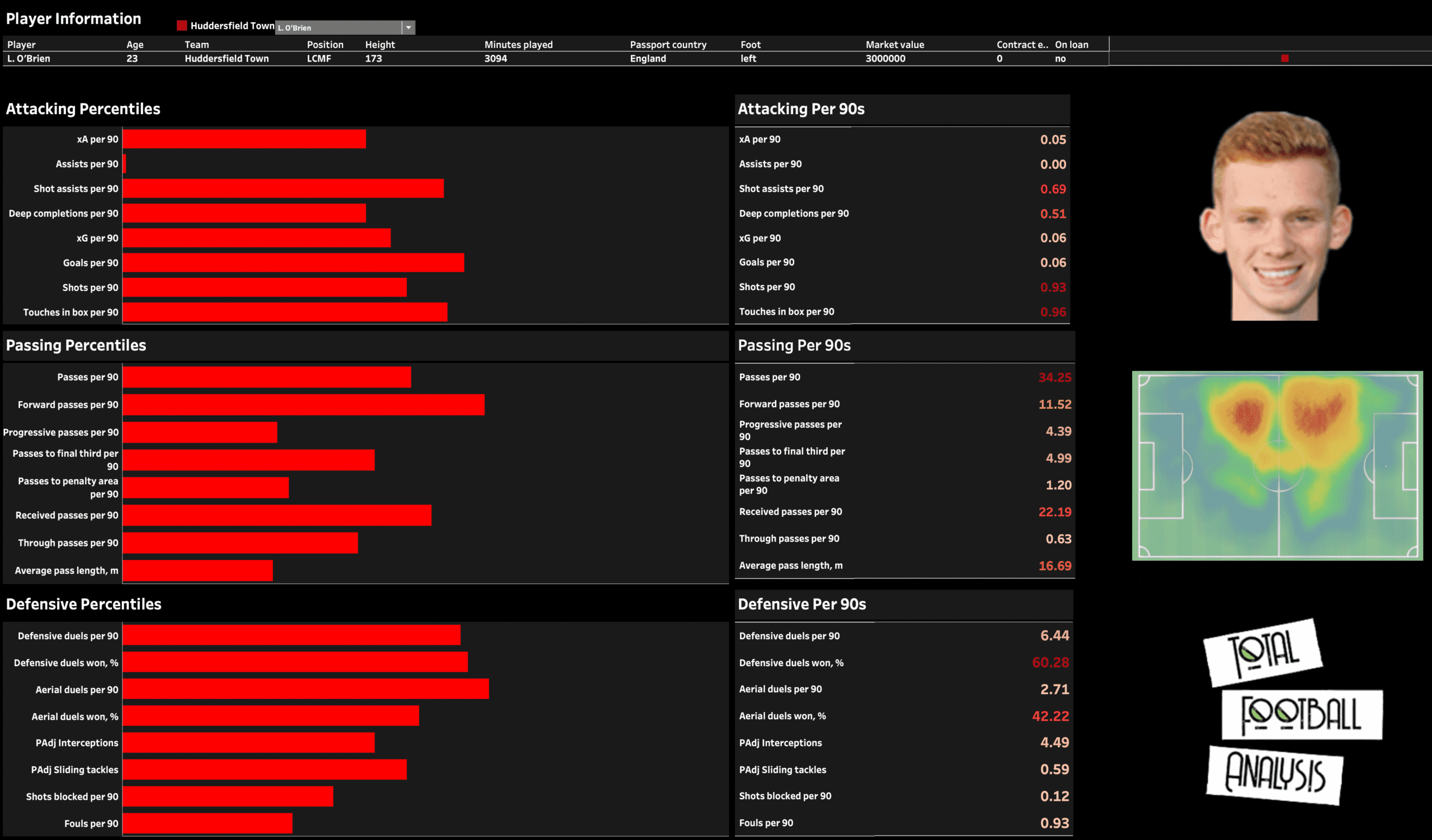
Task: Click the TOTAL logo tile
Action: [1263, 652]
